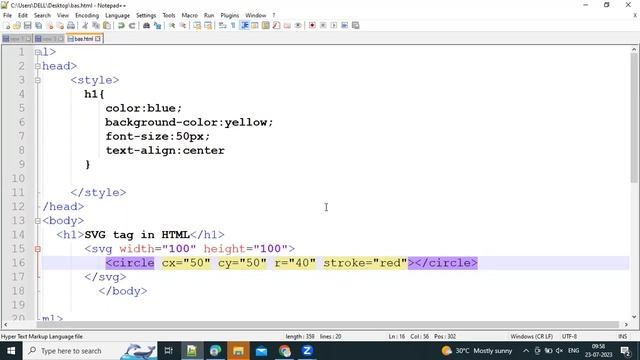Toggle INS insert mode in status bar
The height and width of the screenshot is (360, 640).
(x=622, y=336)
